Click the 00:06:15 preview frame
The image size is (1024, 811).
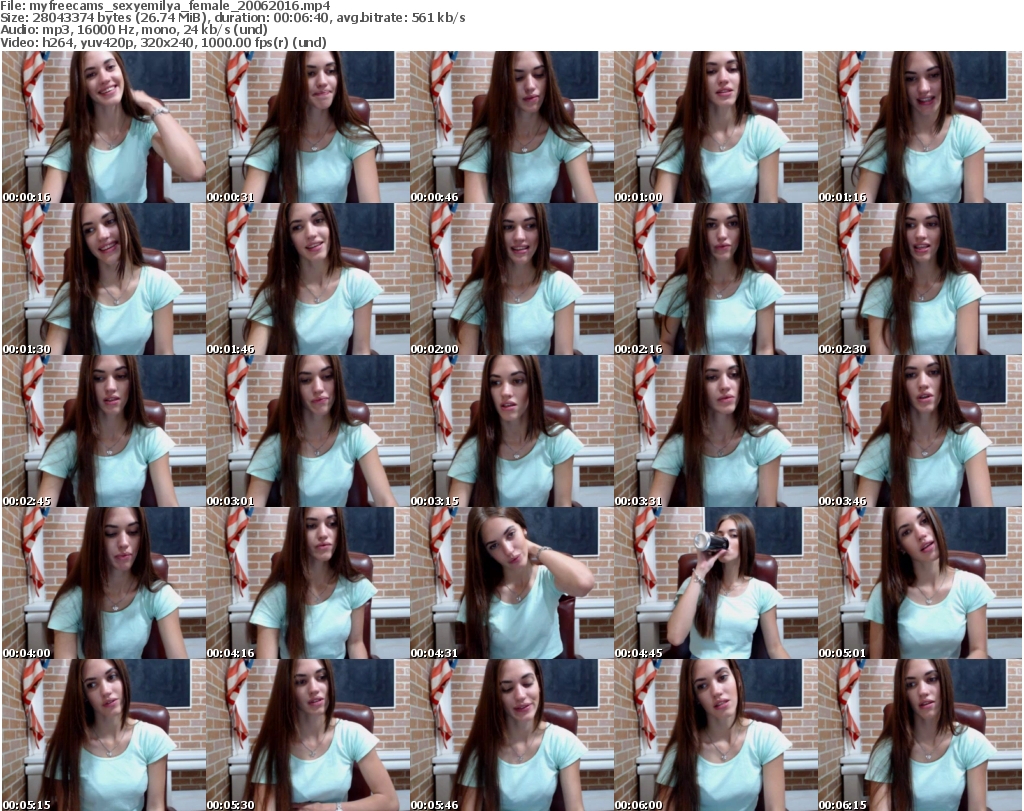pos(920,735)
